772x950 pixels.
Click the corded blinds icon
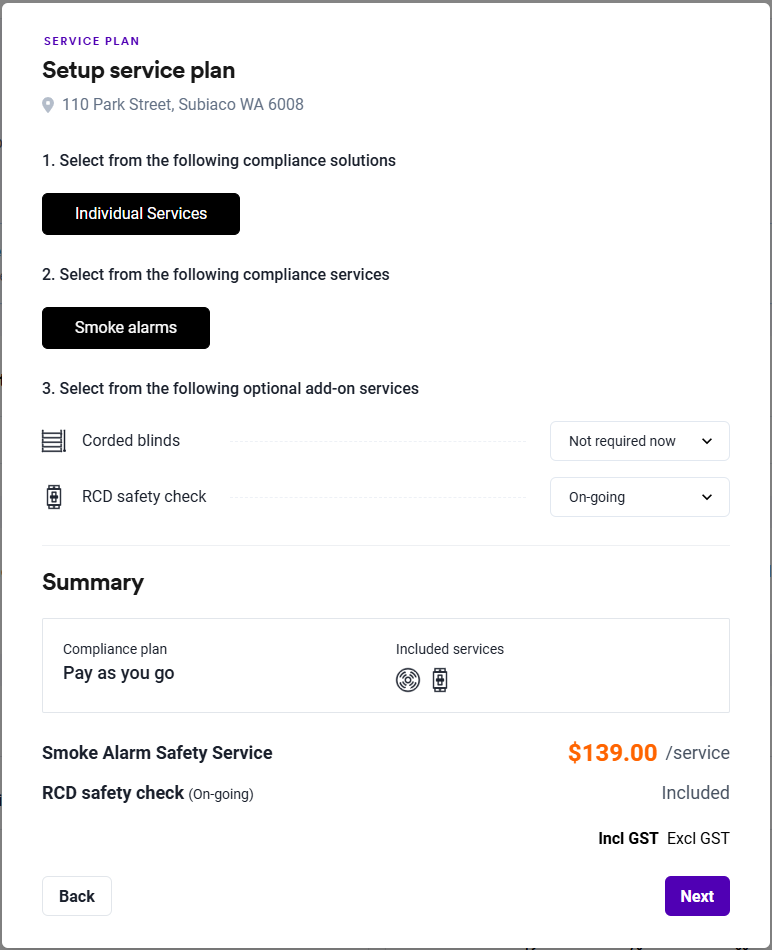click(x=53, y=441)
